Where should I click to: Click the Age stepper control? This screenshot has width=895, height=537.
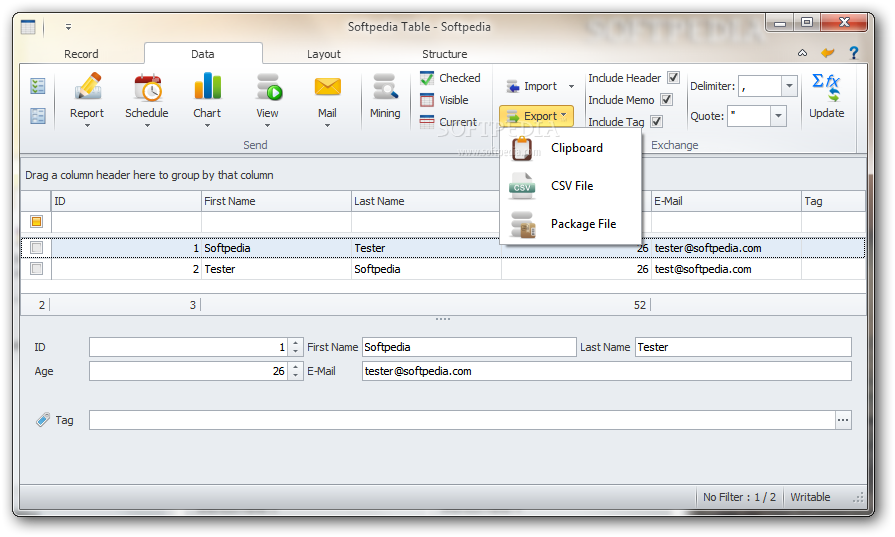[295, 371]
